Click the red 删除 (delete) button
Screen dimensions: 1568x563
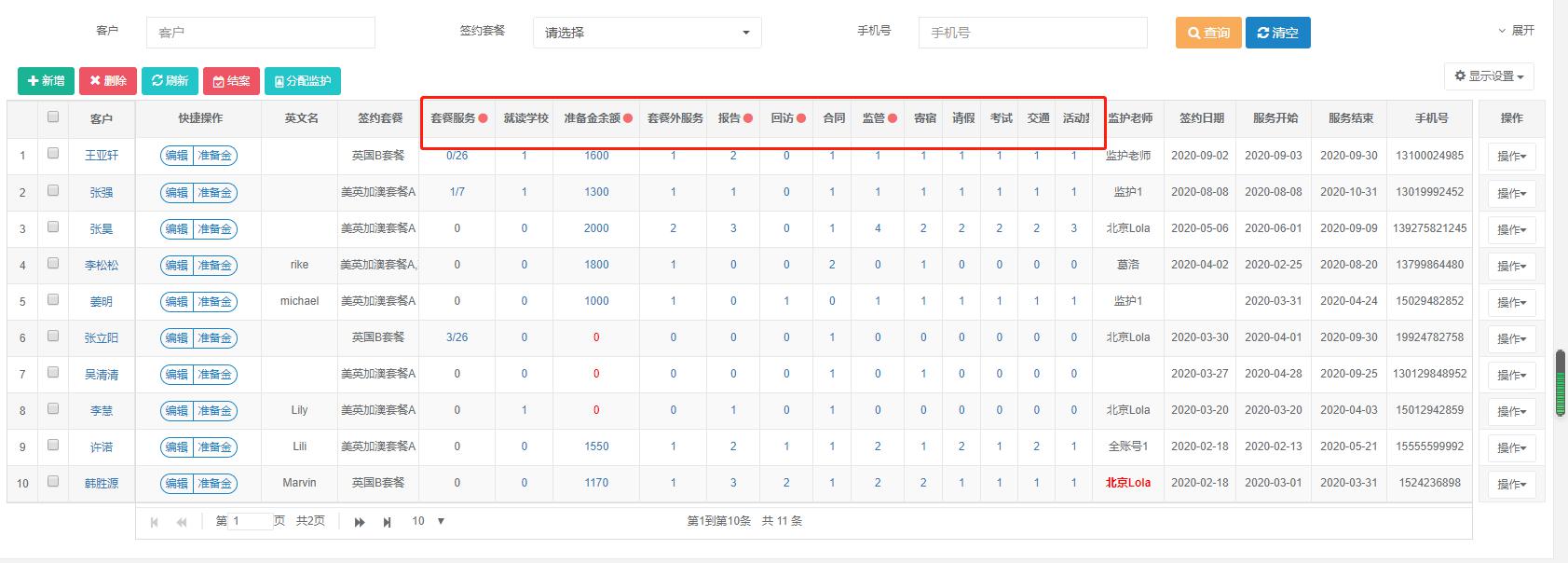pyautogui.click(x=108, y=81)
